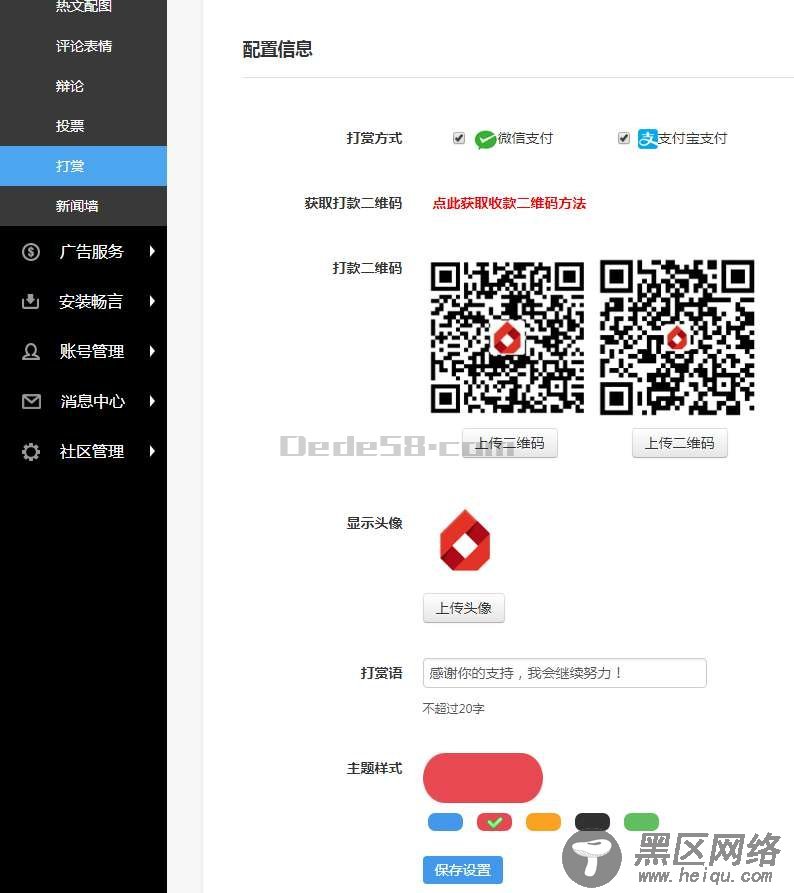Open the 新闻墙 sidebar item
Viewport: 794px width, 893px height.
[84, 206]
